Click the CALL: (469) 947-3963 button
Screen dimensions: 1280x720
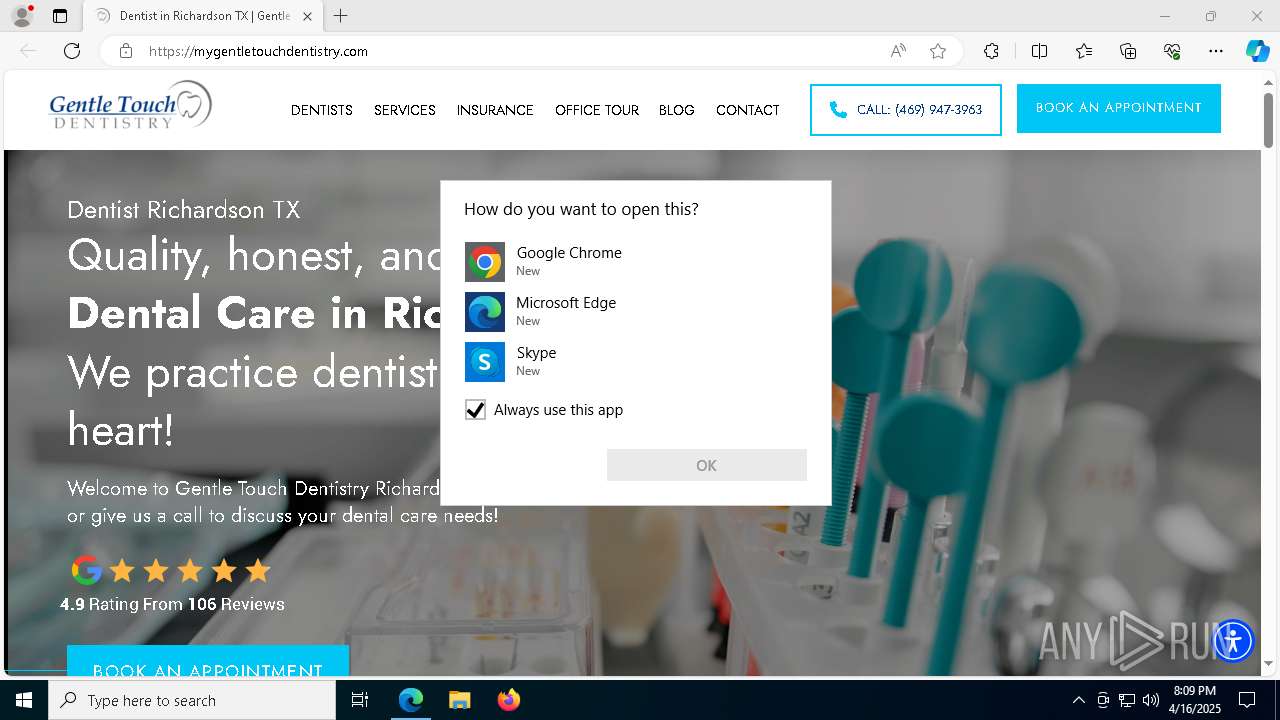[906, 110]
